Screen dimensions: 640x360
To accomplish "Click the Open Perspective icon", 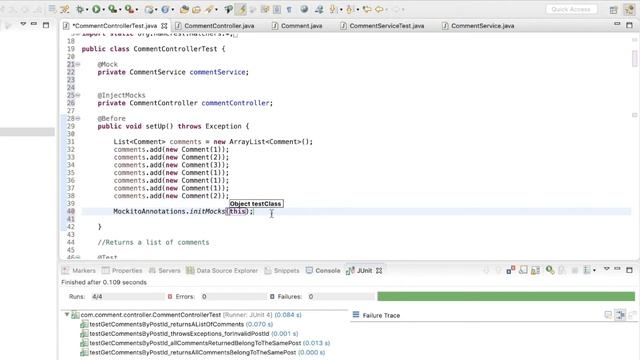I will pos(613,10).
